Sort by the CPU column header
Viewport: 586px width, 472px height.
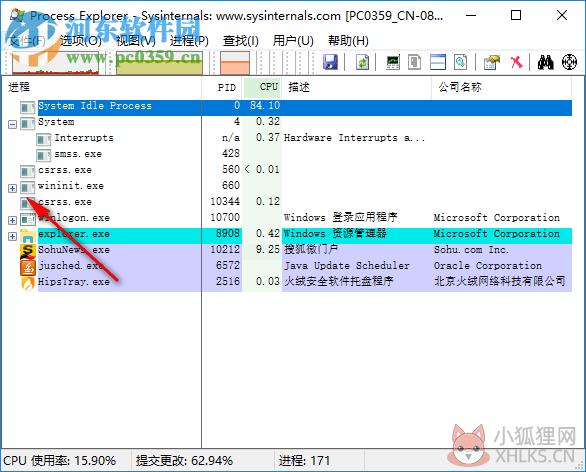[262, 87]
